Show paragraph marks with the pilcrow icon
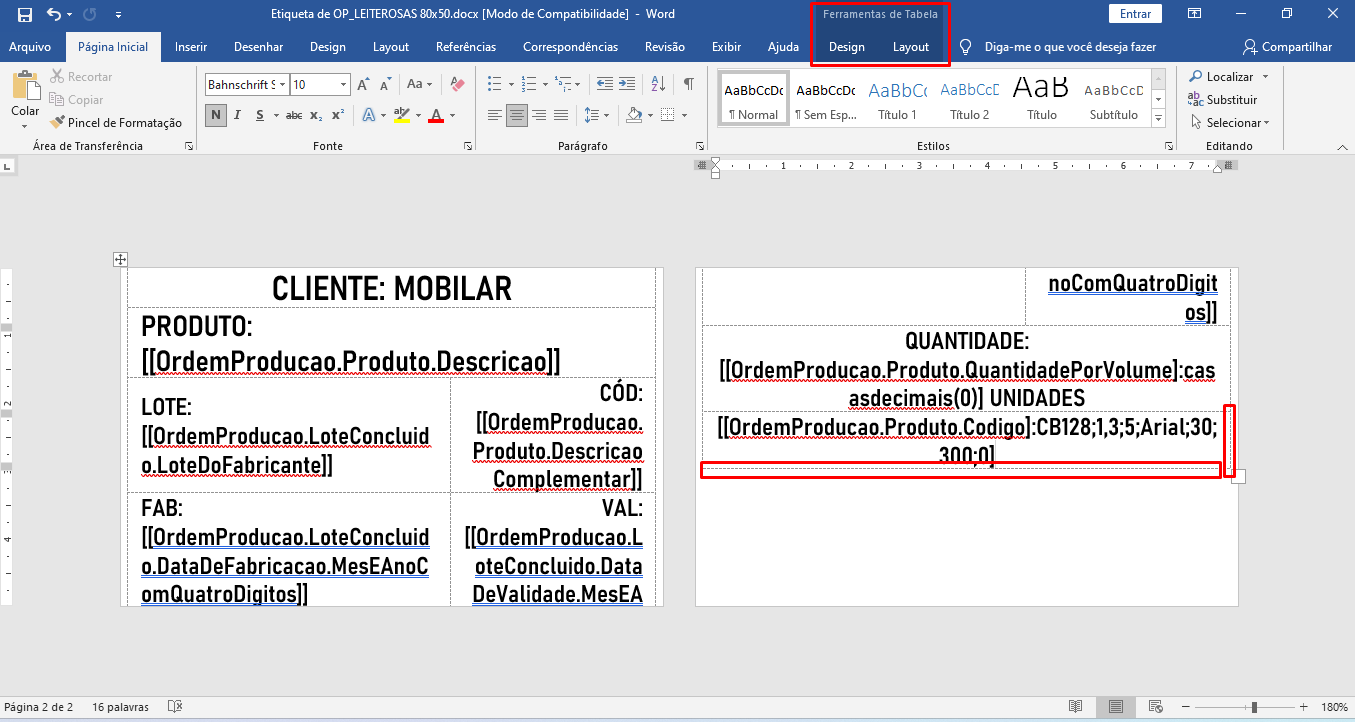The image size is (1355, 722). pyautogui.click(x=688, y=85)
